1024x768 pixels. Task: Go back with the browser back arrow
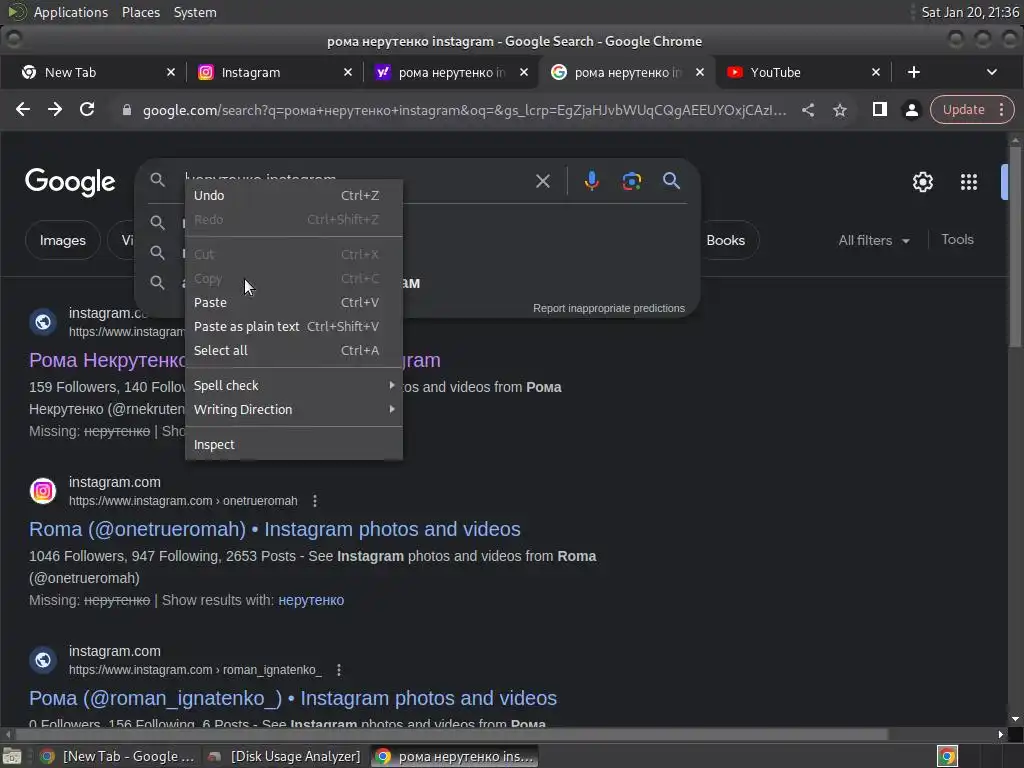point(23,110)
